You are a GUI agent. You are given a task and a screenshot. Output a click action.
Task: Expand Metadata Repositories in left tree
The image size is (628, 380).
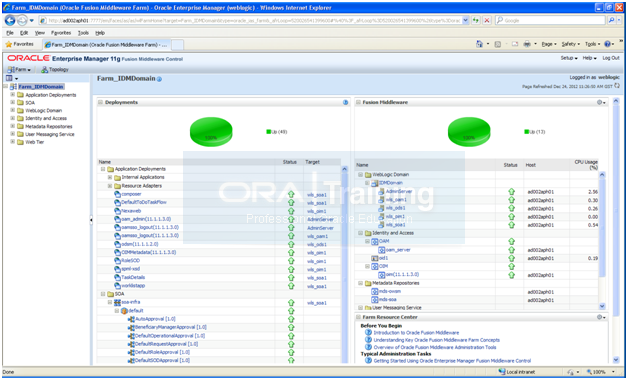12,126
